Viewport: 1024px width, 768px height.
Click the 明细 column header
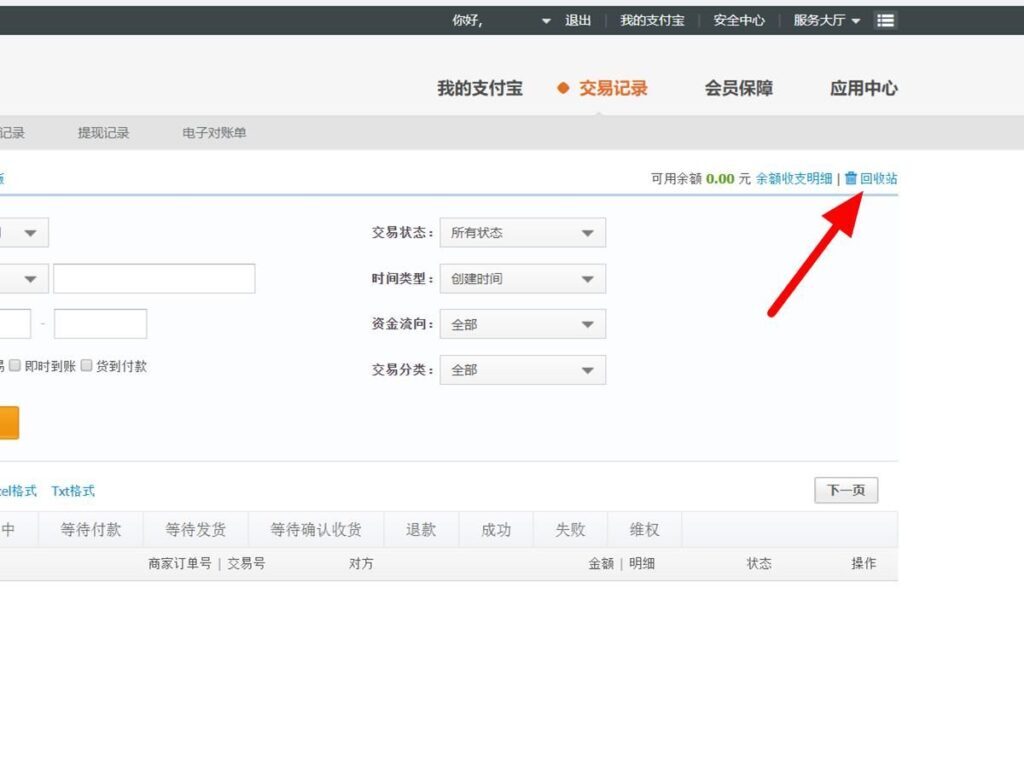pos(642,564)
